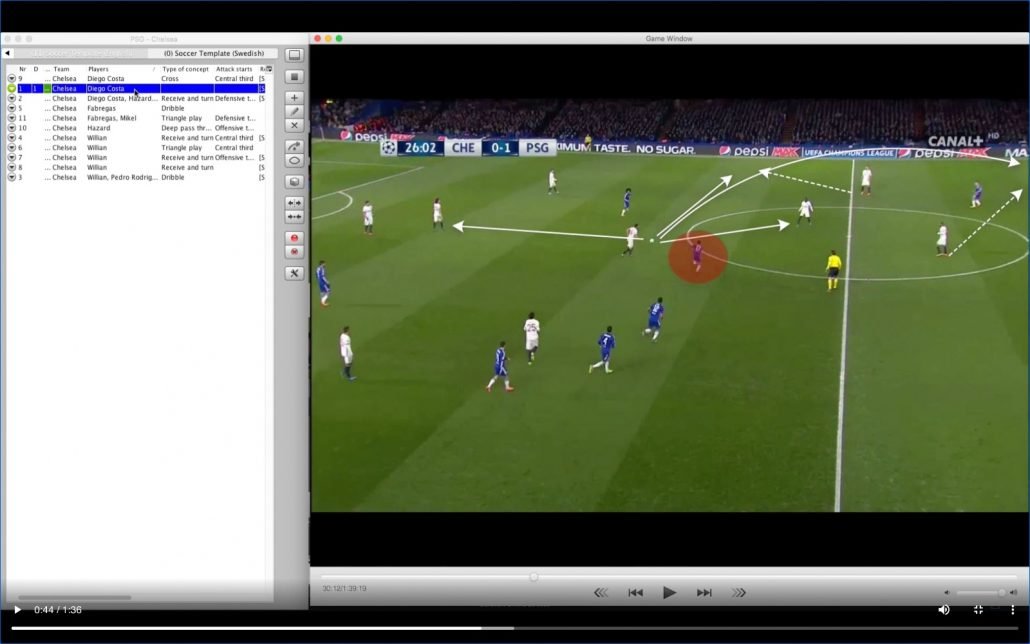The image size is (1030, 644).
Task: Expand row 6 Willian Triangle play
Action: click(x=11, y=147)
